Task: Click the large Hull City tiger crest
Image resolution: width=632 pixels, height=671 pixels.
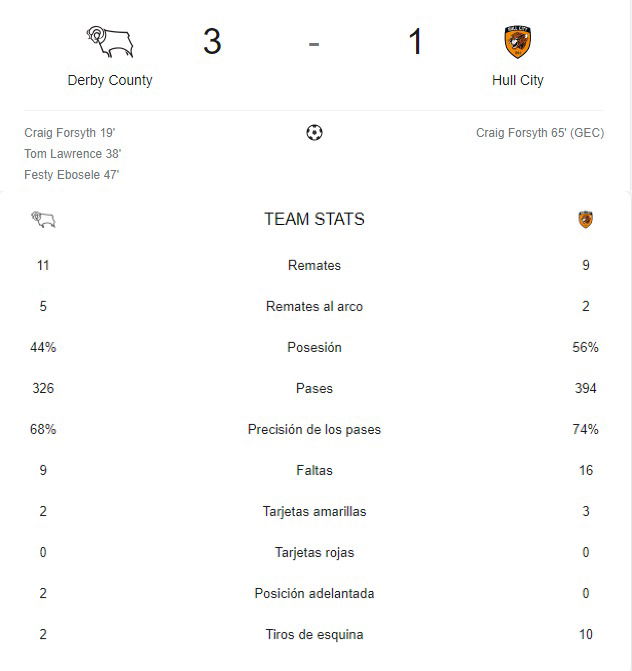Action: tap(518, 42)
